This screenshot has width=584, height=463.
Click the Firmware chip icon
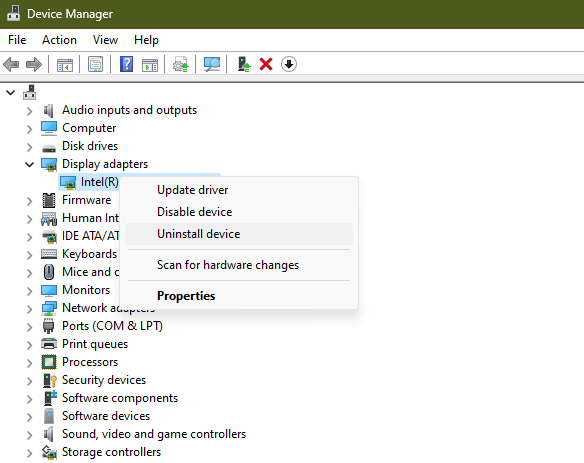(49, 200)
